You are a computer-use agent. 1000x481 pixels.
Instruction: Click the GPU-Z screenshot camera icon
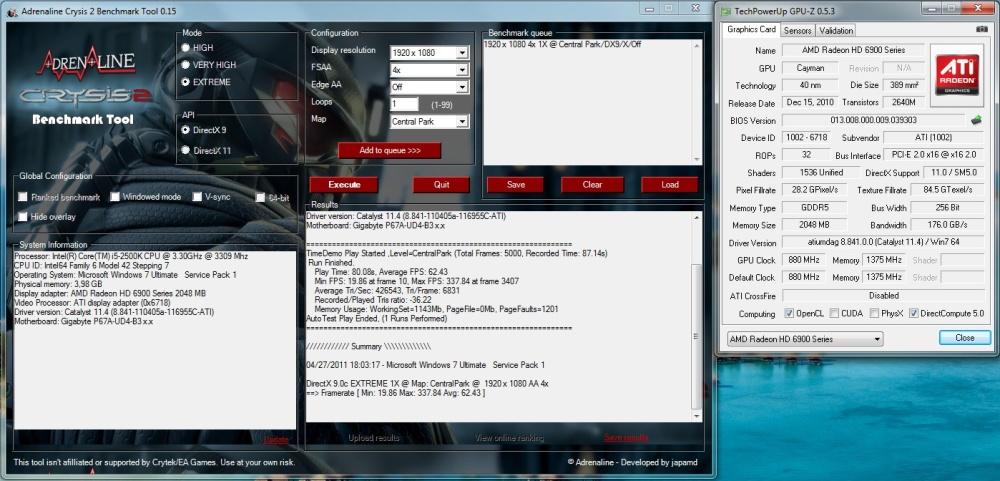click(982, 30)
